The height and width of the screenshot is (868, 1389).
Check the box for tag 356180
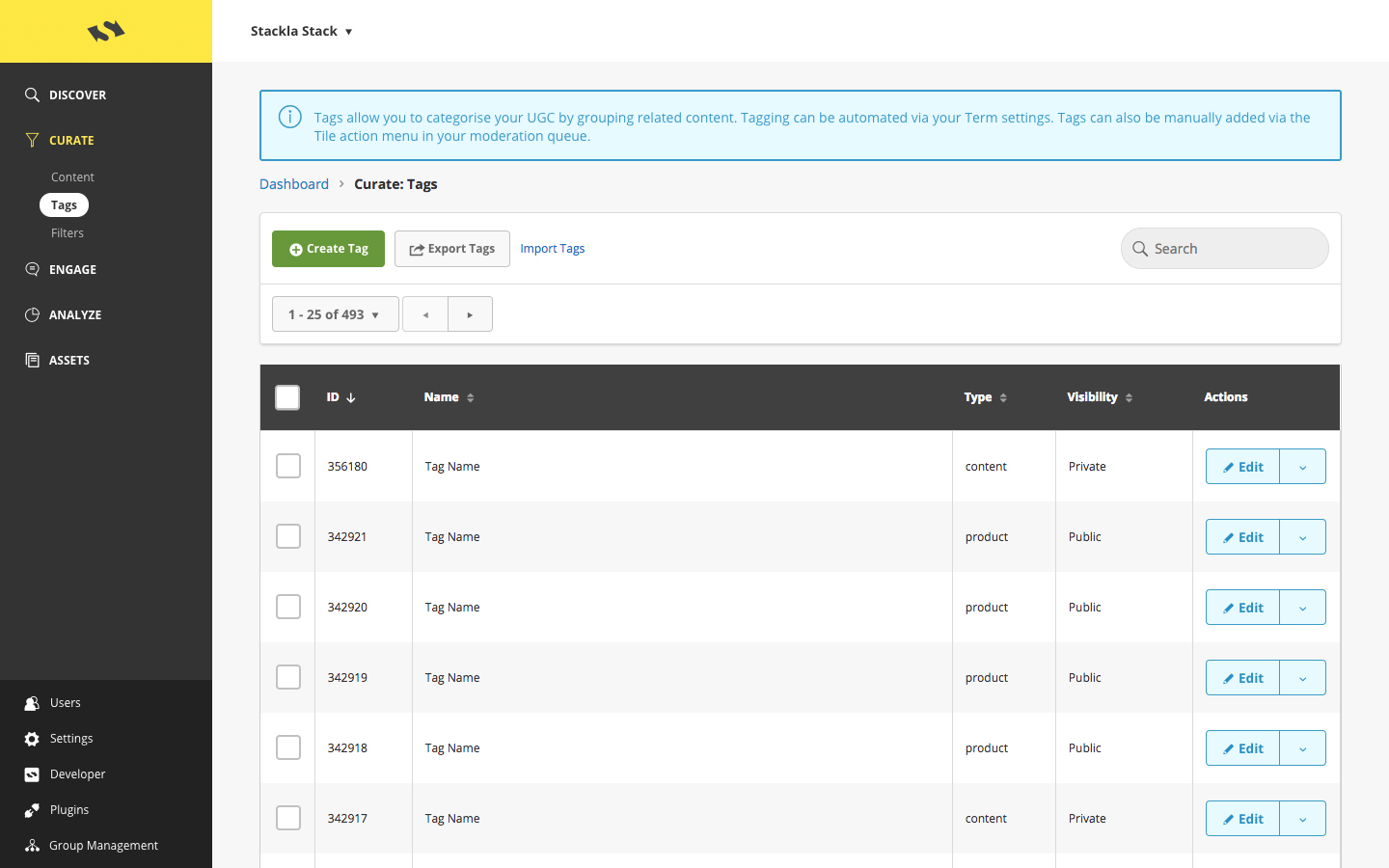tap(288, 466)
